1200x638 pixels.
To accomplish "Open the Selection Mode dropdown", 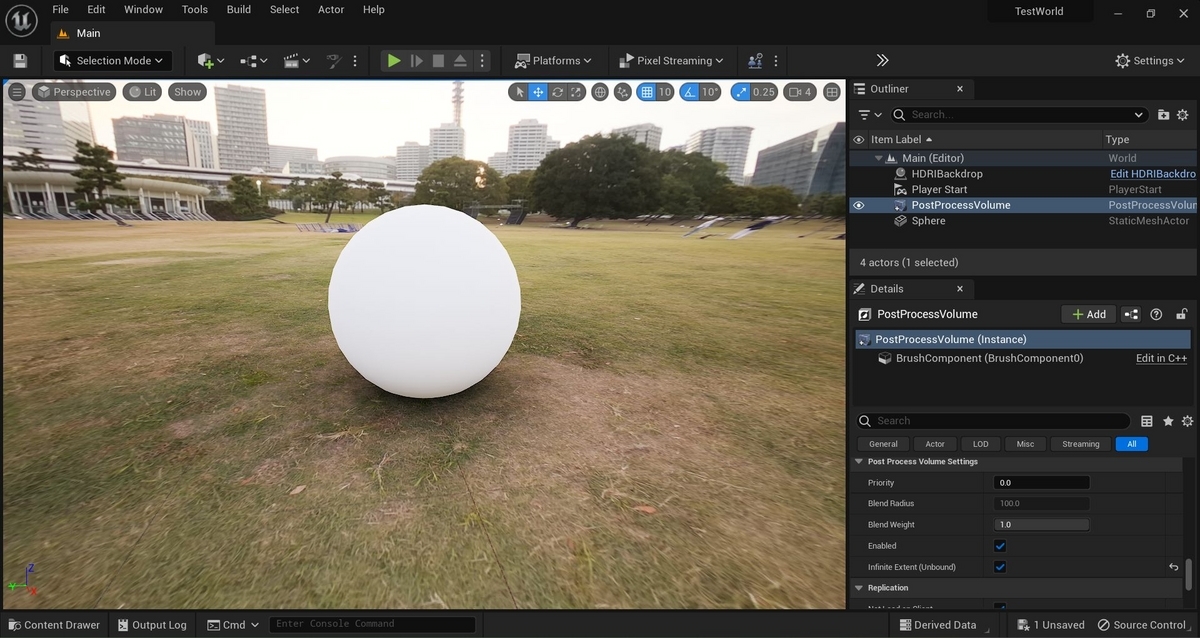I will point(113,61).
